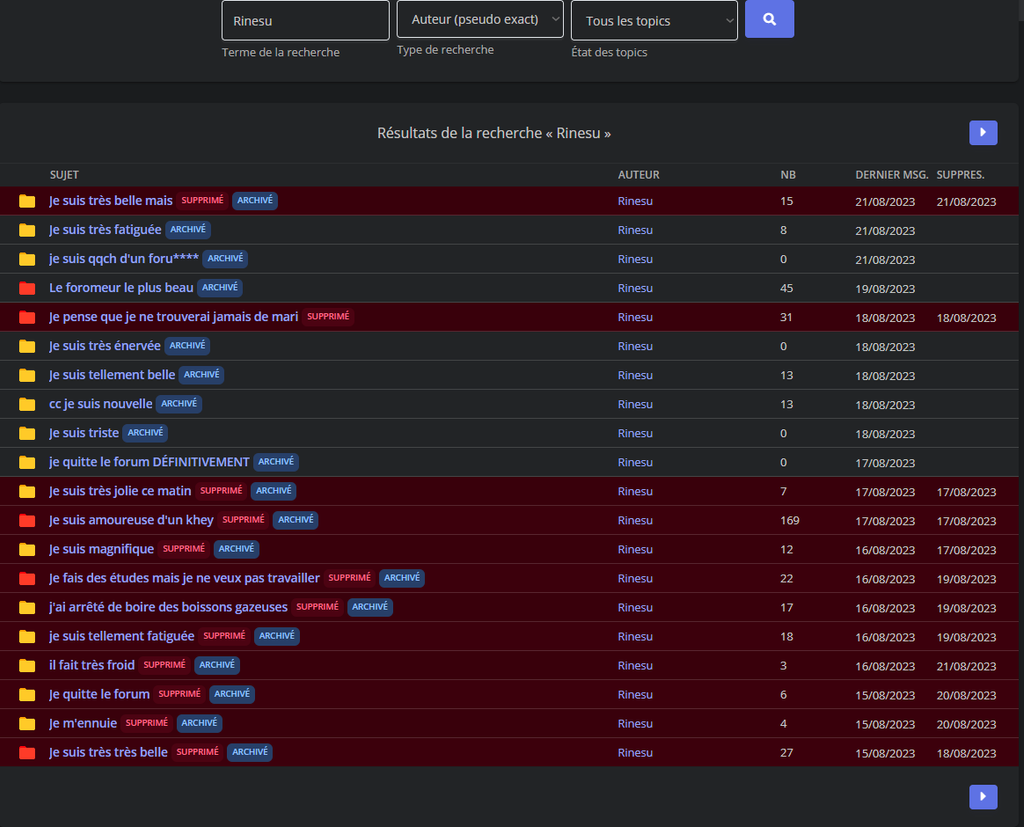The width and height of the screenshot is (1024, 827).
Task: Click the 'ARCHIVÉ' badge on 'Je suis très énervée'
Action: click(x=187, y=346)
